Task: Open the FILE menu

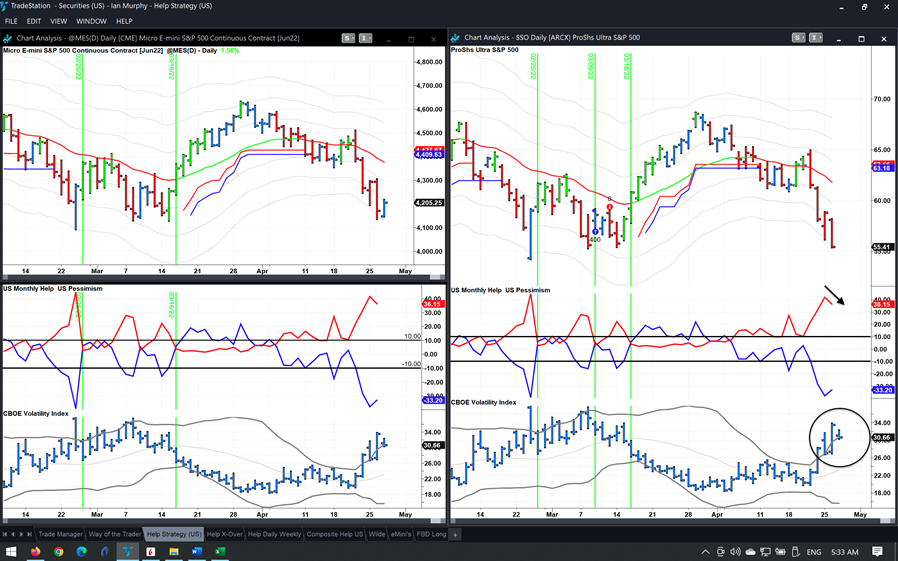Action: pos(11,21)
